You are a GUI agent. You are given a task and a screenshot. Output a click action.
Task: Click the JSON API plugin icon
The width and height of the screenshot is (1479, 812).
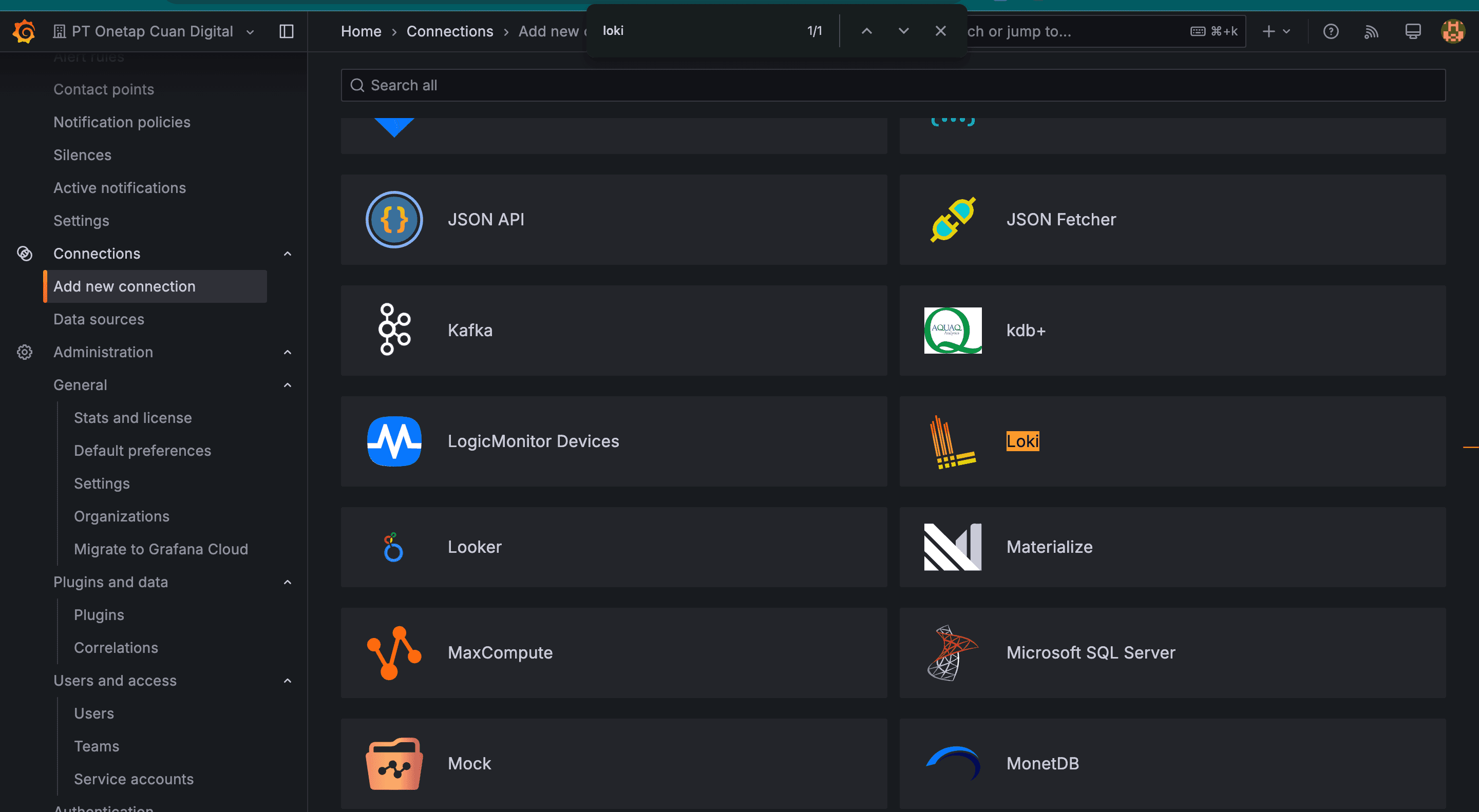(394, 220)
